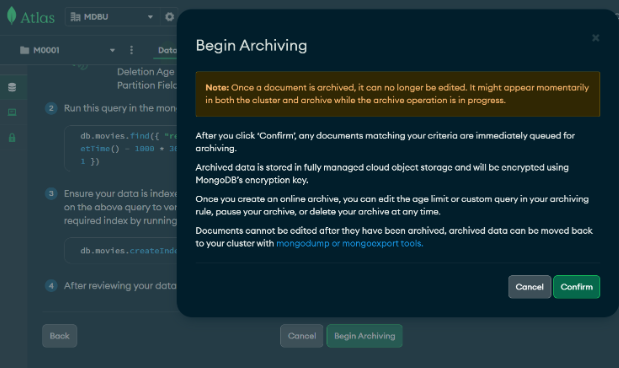619x368 pixels.
Task: Click the db.movies.find query code box
Action: [x=121, y=148]
